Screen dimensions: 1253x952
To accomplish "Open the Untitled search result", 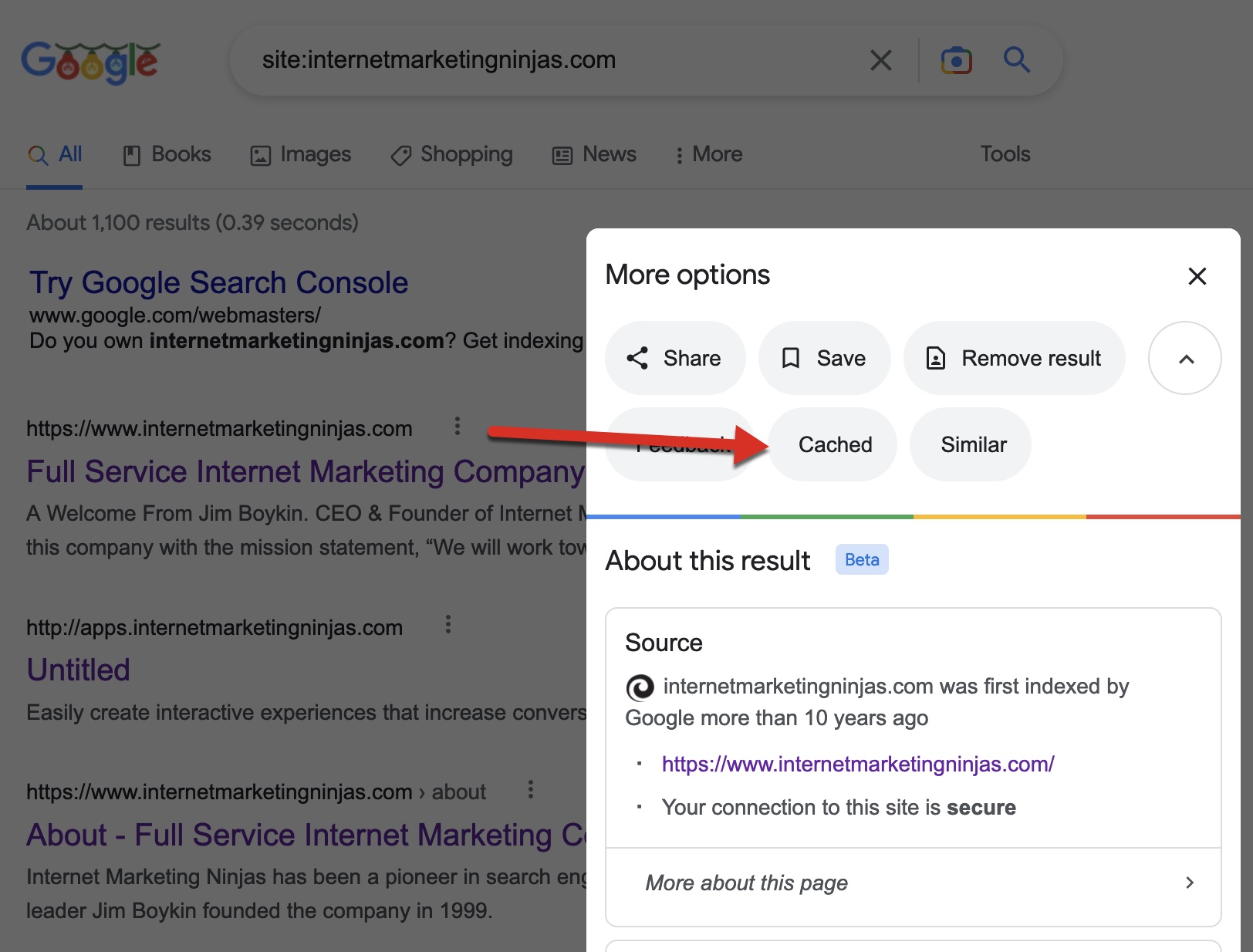I will tap(79, 670).
